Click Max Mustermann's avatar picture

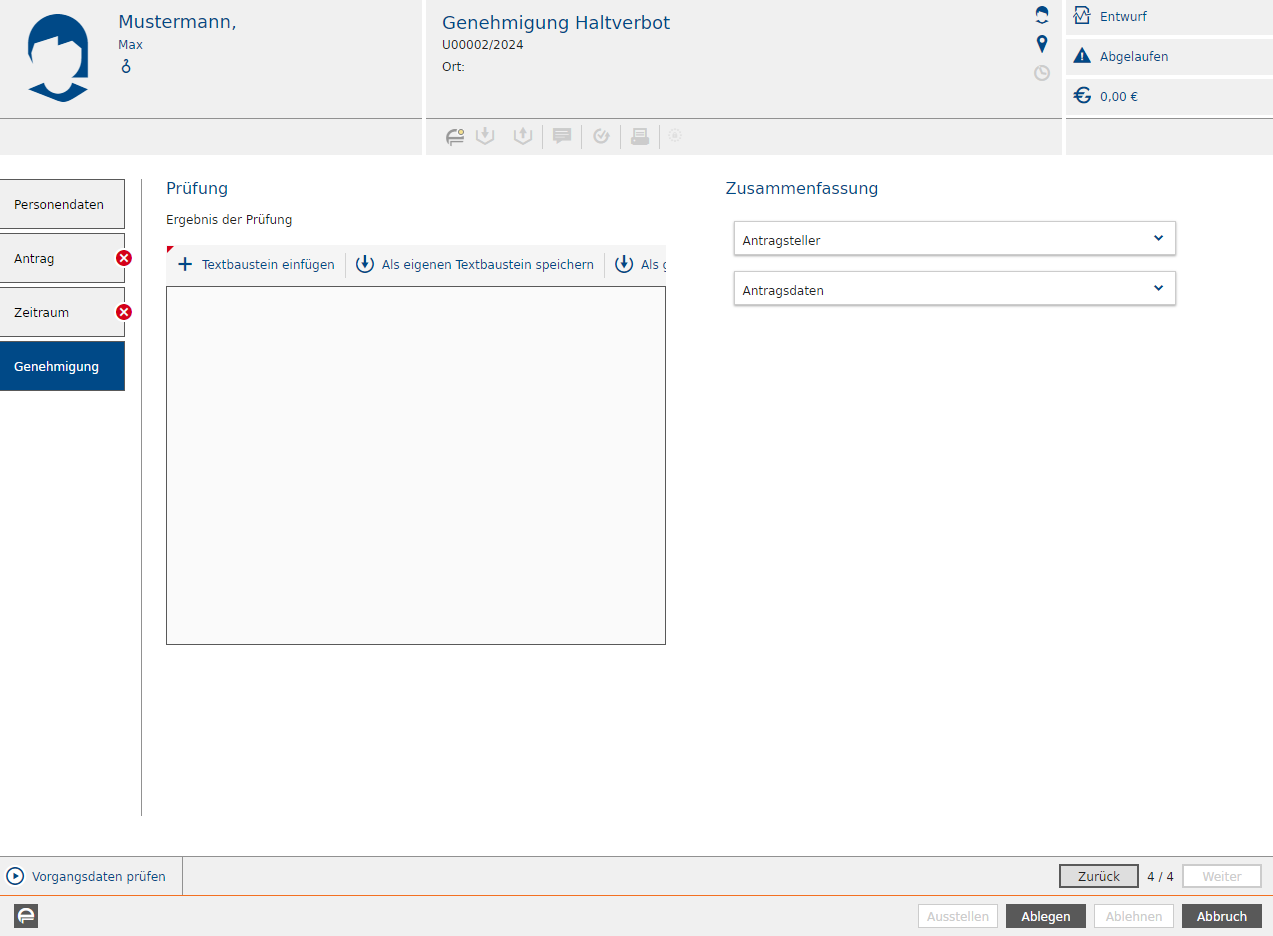point(59,58)
